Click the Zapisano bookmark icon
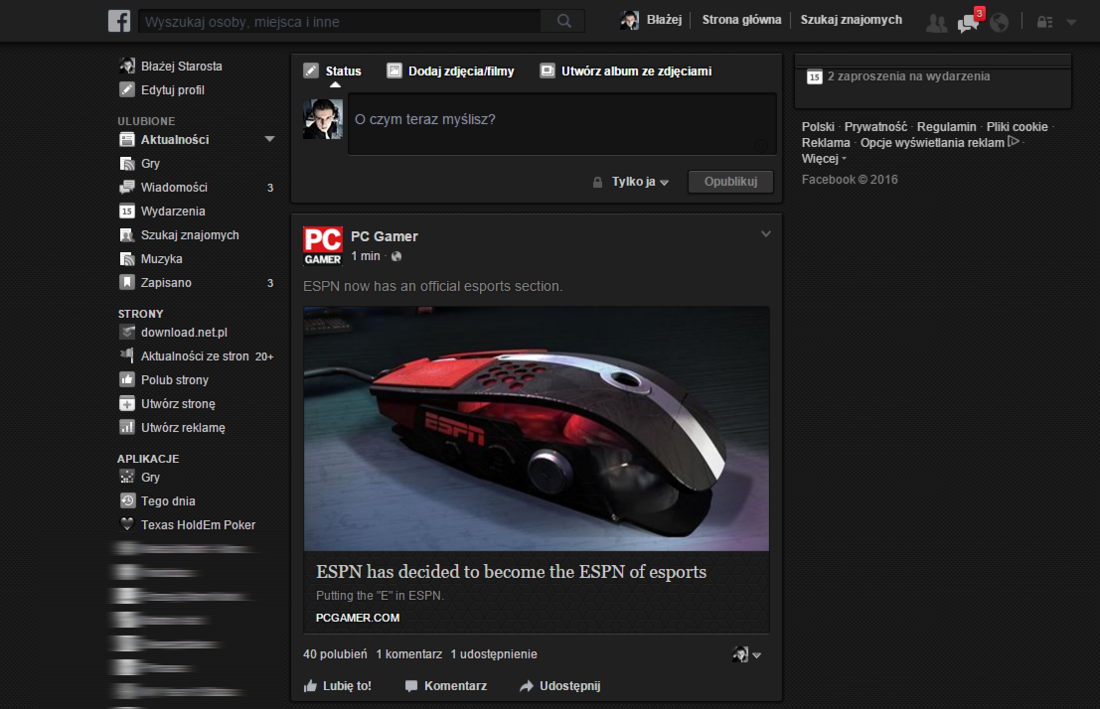The image size is (1100, 709). pos(127,283)
